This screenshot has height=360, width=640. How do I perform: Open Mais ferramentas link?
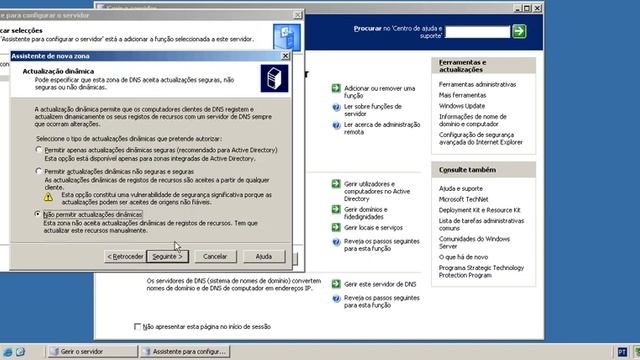[x=462, y=95]
